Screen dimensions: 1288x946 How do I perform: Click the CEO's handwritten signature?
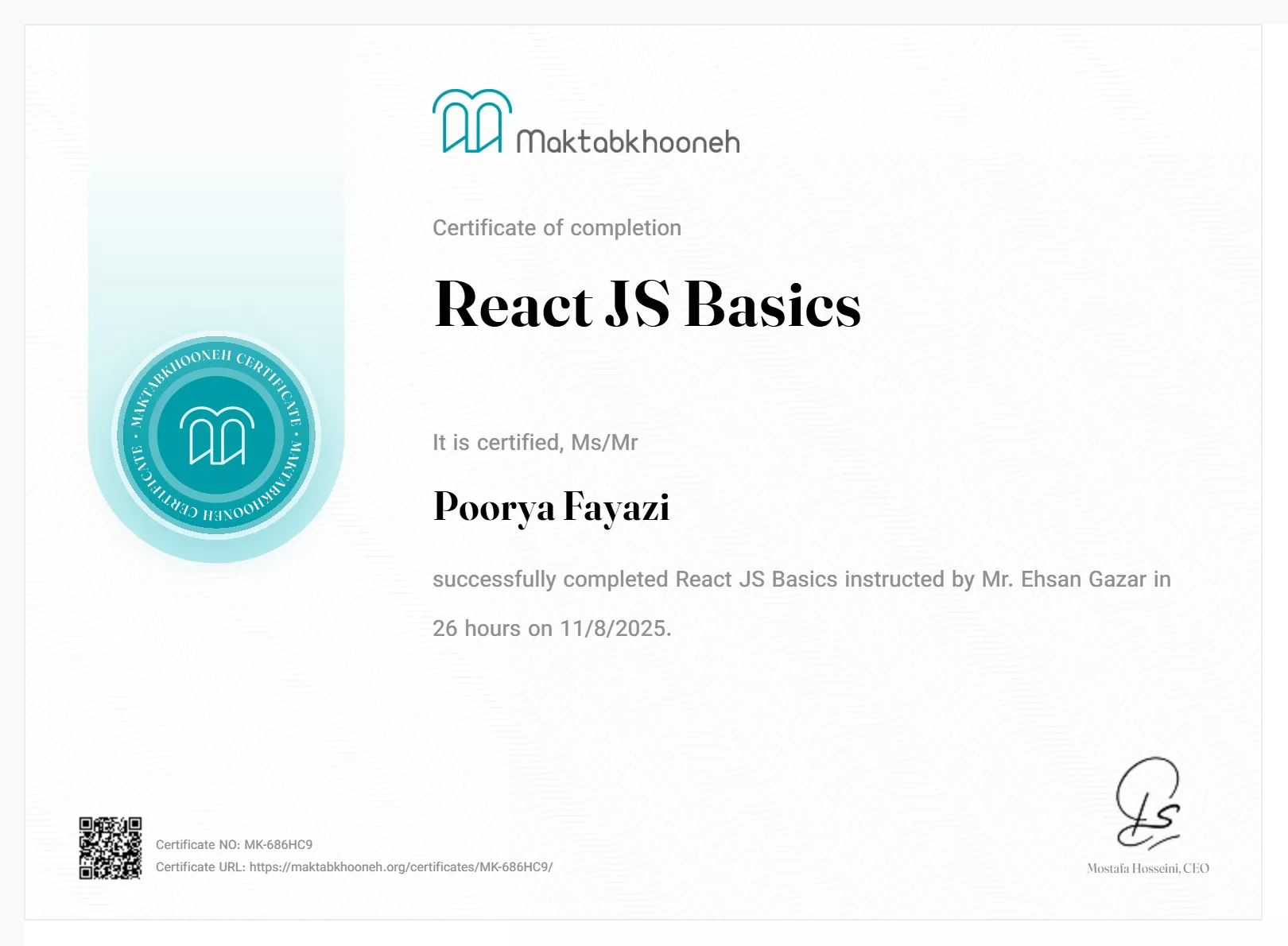(1147, 802)
